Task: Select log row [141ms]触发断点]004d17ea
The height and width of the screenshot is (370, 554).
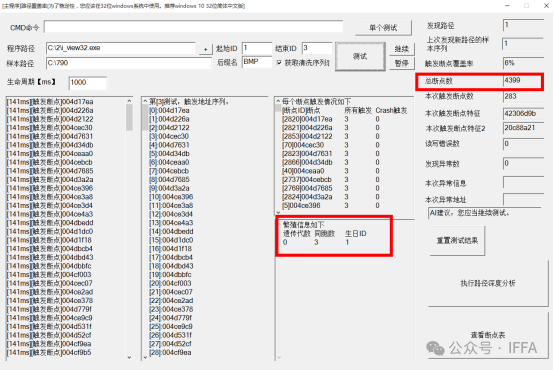Action: [50, 102]
